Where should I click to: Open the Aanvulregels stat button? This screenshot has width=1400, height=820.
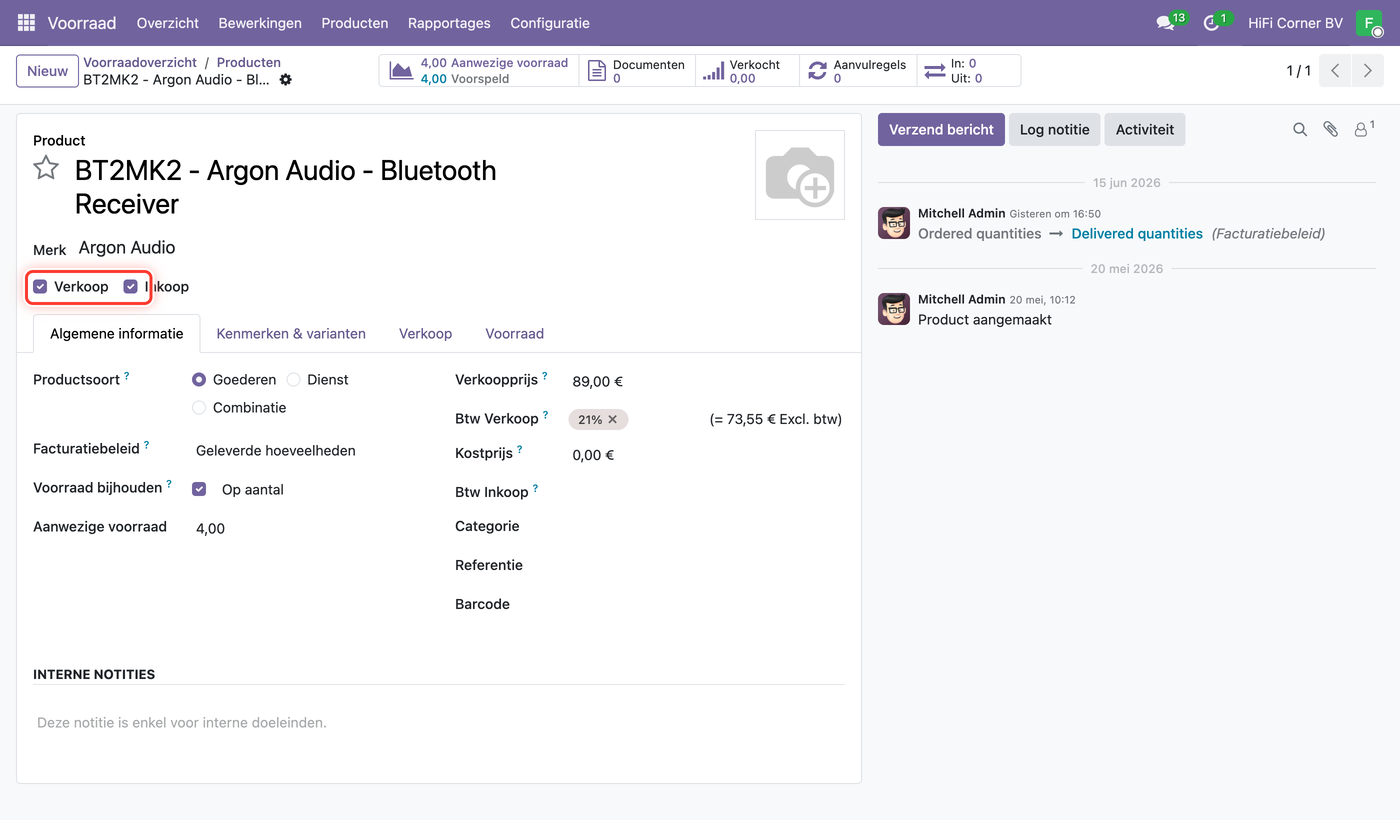pos(858,71)
